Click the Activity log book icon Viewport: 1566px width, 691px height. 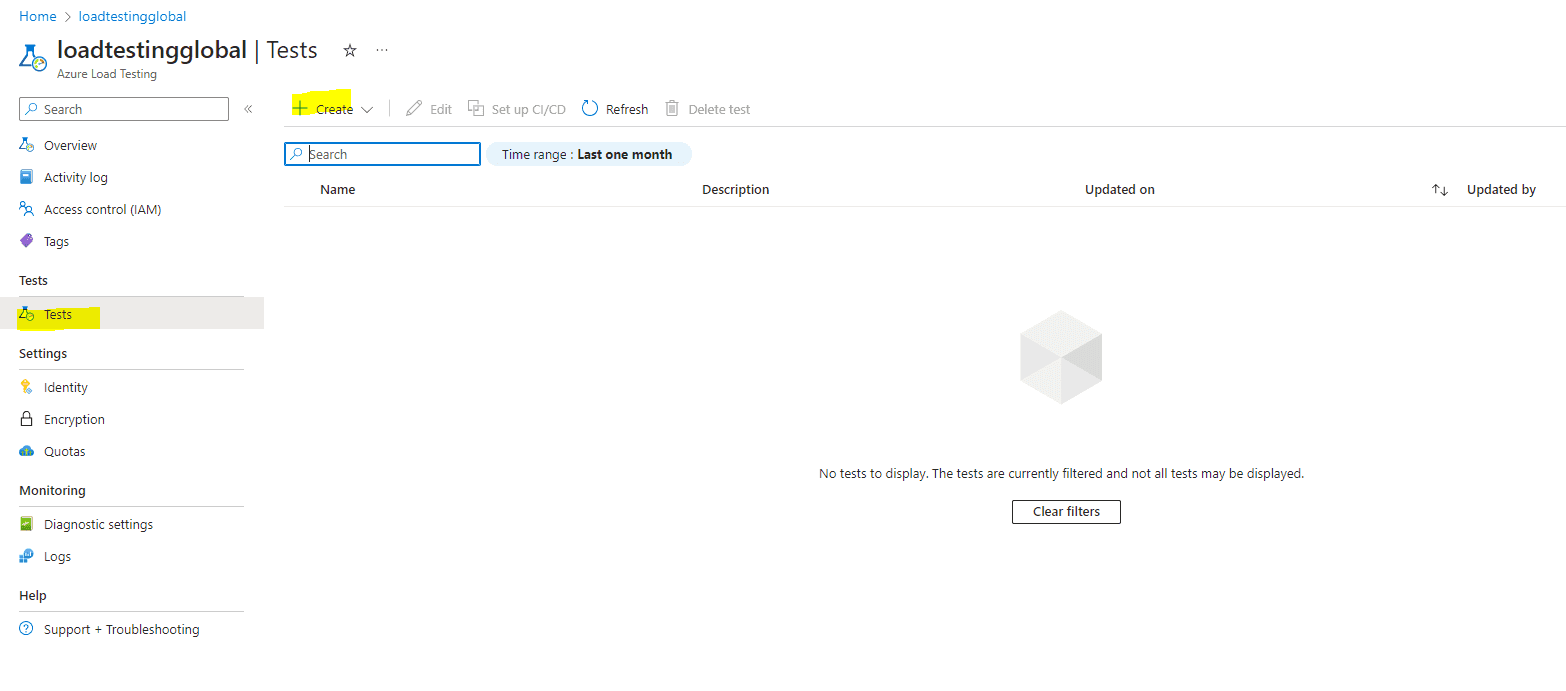(27, 177)
